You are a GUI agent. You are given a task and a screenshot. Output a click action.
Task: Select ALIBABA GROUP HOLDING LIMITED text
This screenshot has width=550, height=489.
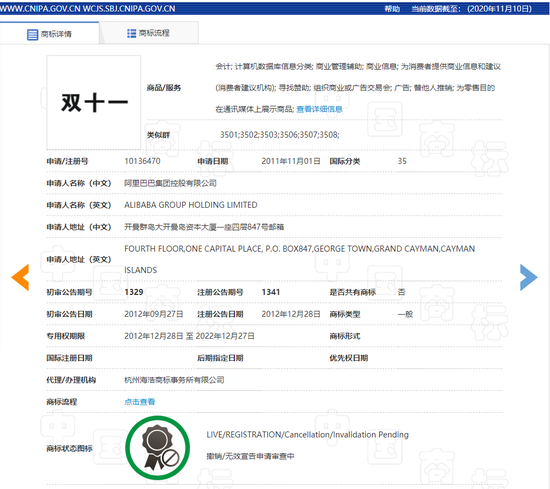191,205
